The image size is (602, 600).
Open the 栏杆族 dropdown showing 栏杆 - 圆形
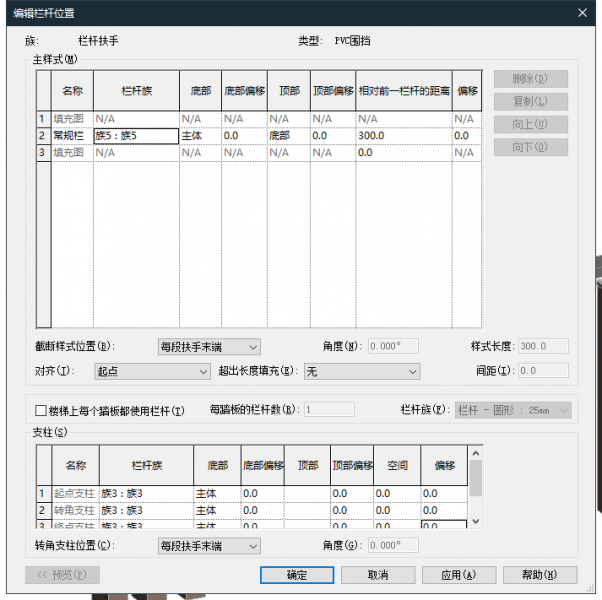pos(513,410)
